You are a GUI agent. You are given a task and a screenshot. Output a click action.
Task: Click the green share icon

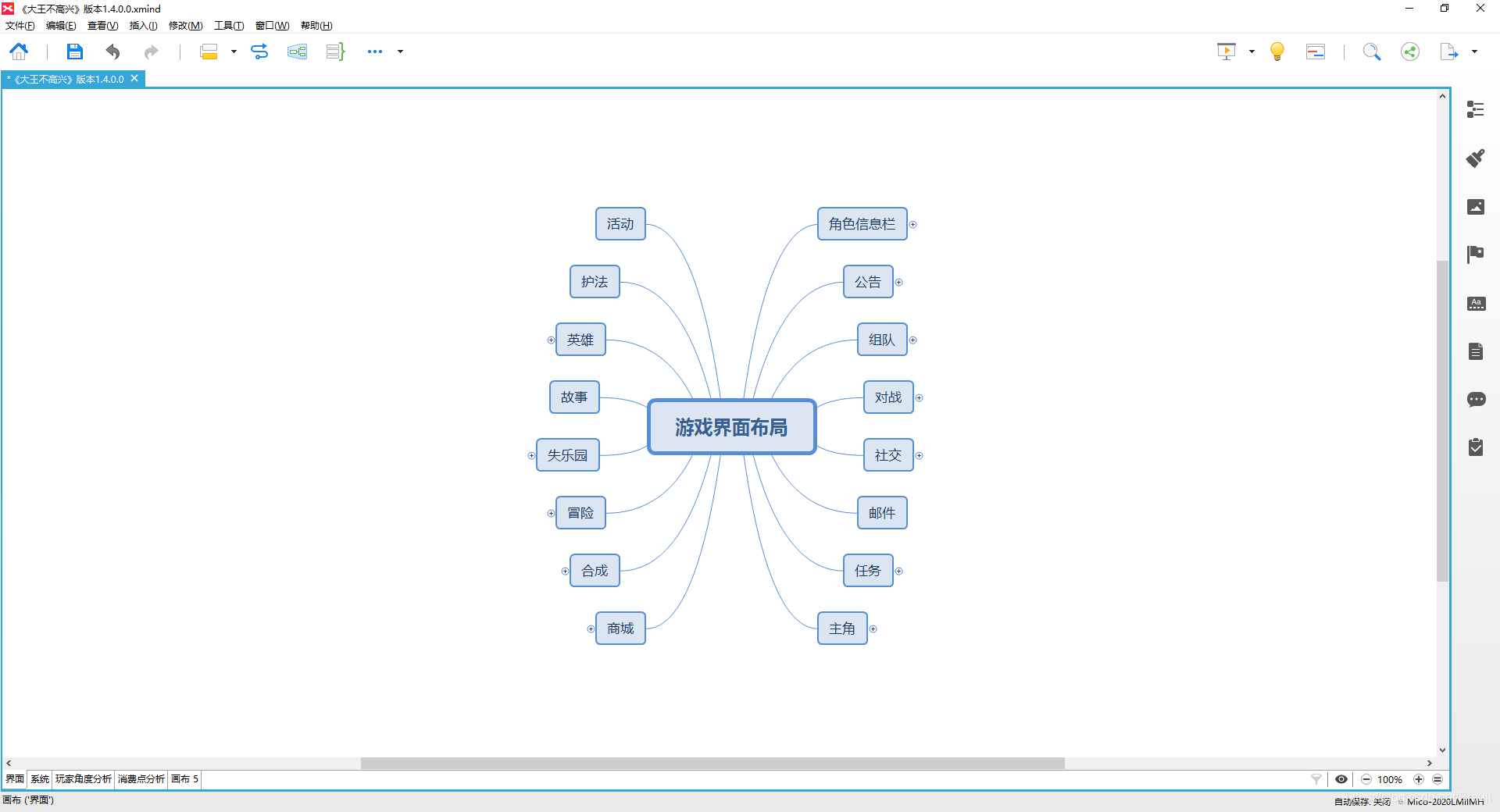click(1410, 52)
